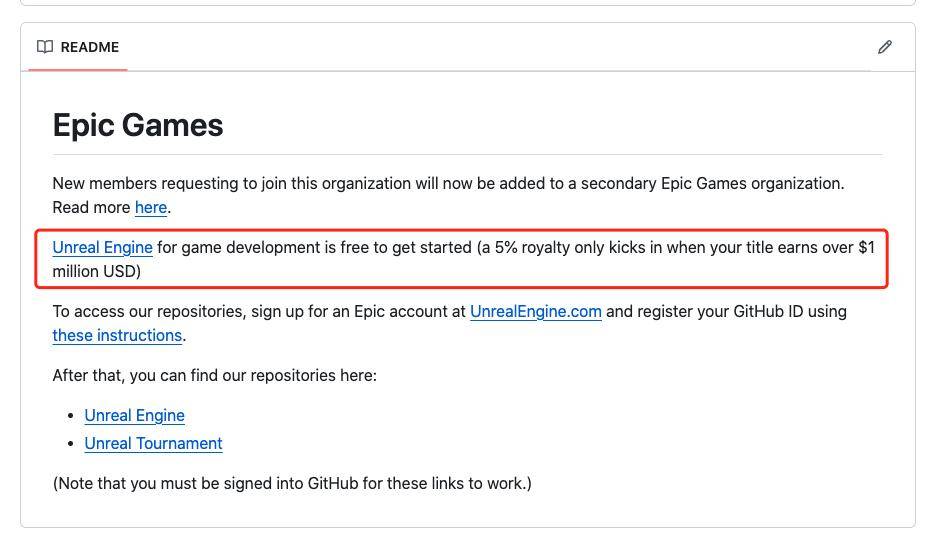This screenshot has width=927, height=542.
Task: Click the book icon beside README
Action: (x=45, y=47)
